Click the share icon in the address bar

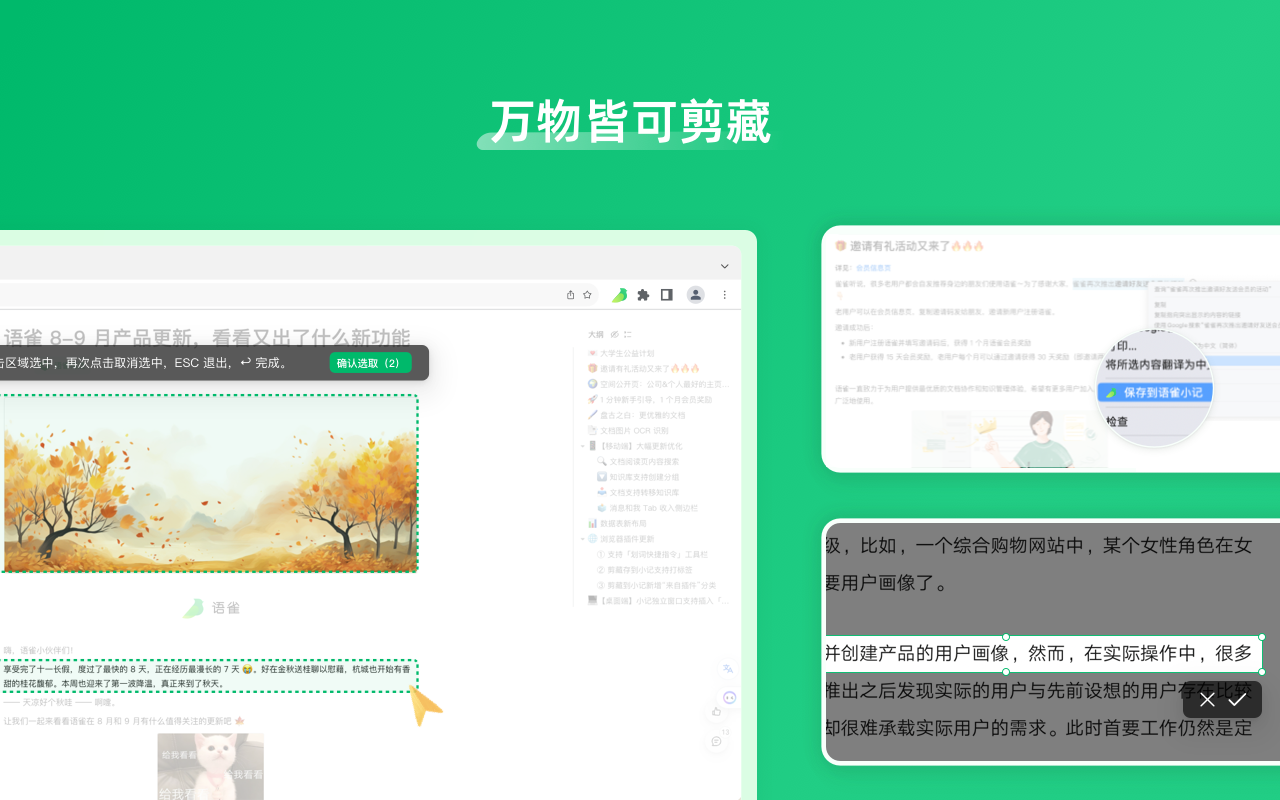click(x=571, y=295)
